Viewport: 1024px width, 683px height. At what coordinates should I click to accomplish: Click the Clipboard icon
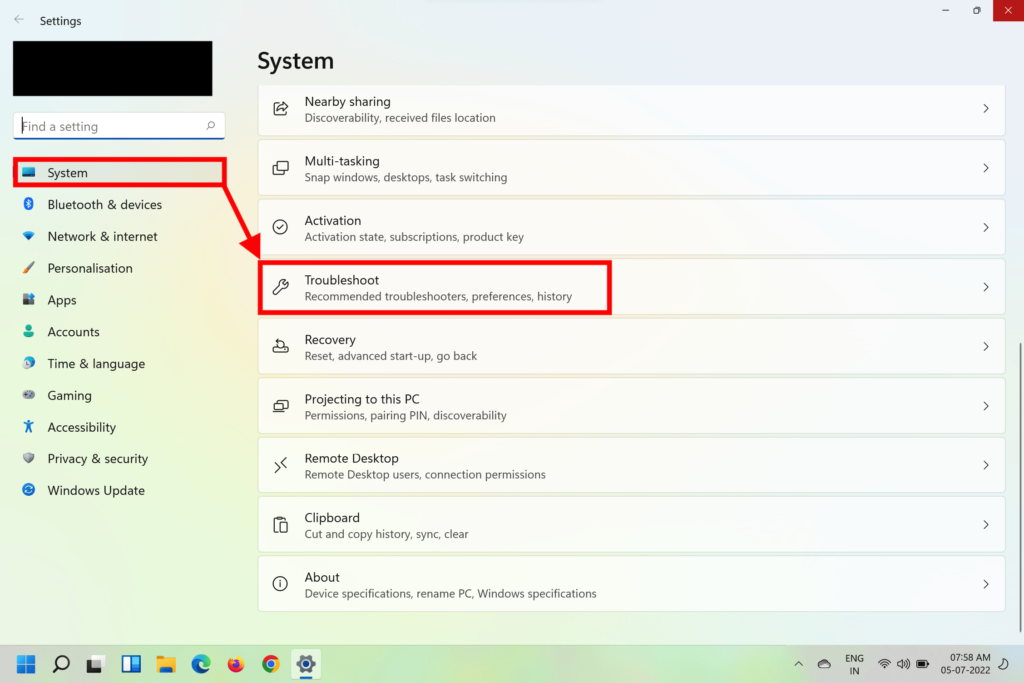click(x=281, y=525)
